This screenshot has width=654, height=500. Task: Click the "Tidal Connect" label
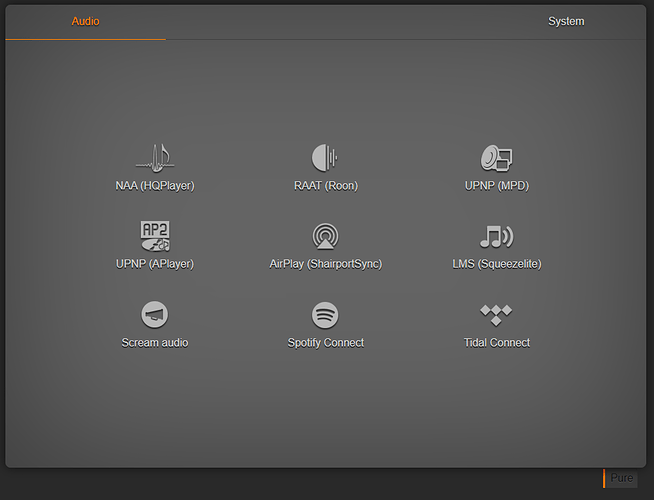click(497, 343)
